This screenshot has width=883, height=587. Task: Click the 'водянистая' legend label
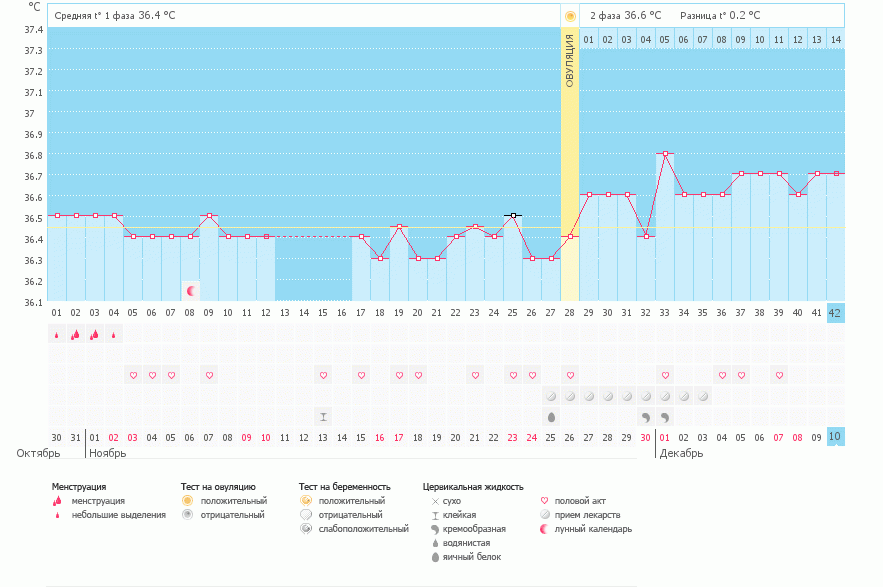(x=466, y=543)
